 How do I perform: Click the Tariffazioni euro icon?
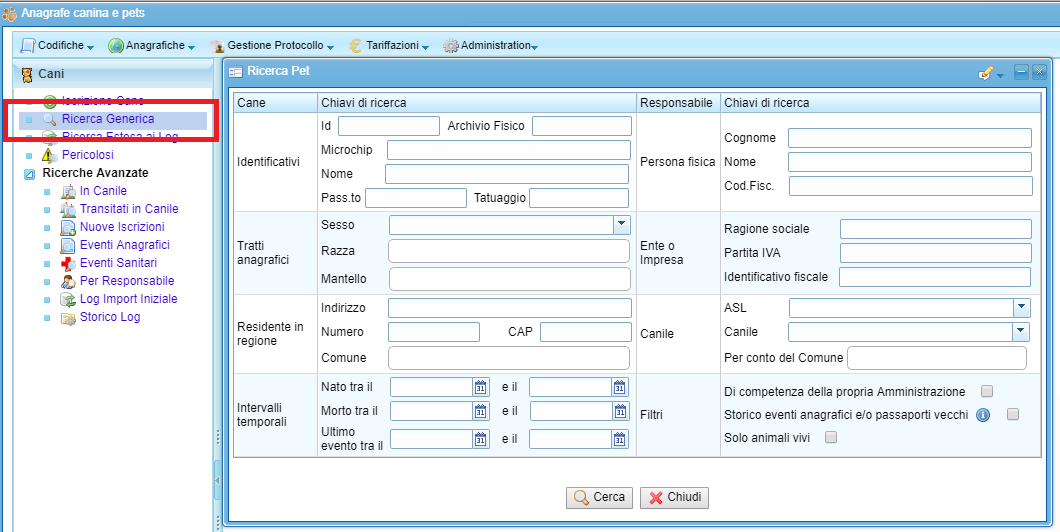pyautogui.click(x=355, y=46)
